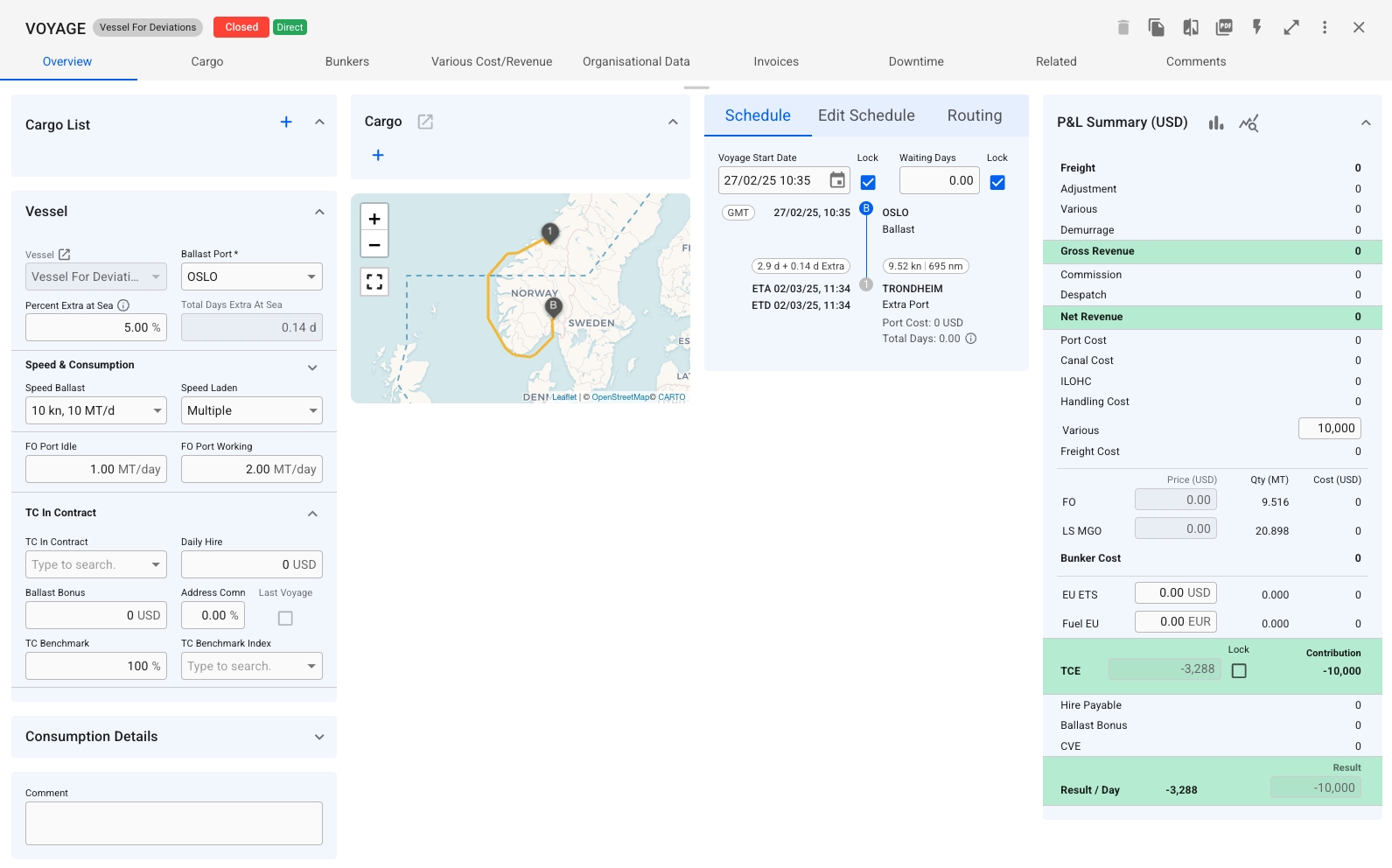Viewport: 1392px width, 868px height.
Task: Zoom in on the map
Action: point(374,219)
